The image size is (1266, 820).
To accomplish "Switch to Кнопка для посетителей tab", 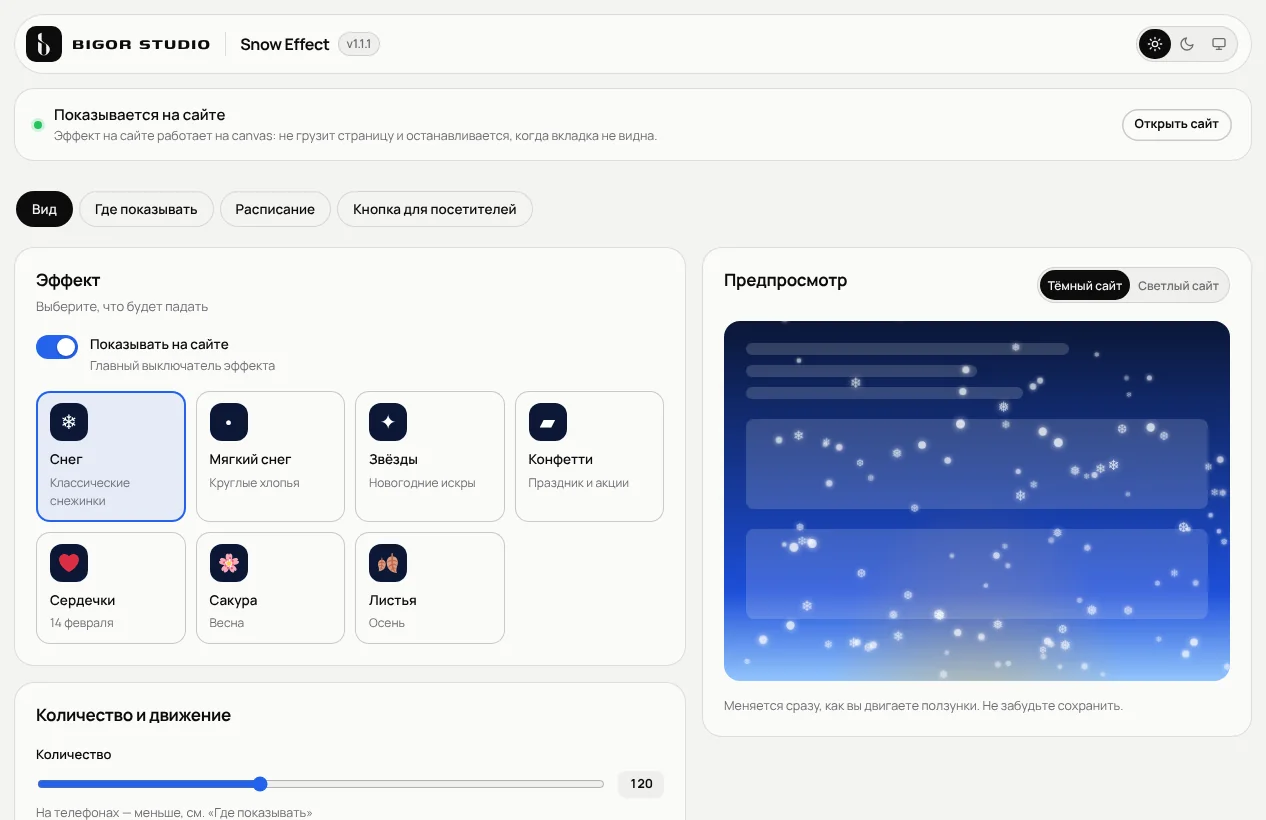I will click(x=435, y=209).
